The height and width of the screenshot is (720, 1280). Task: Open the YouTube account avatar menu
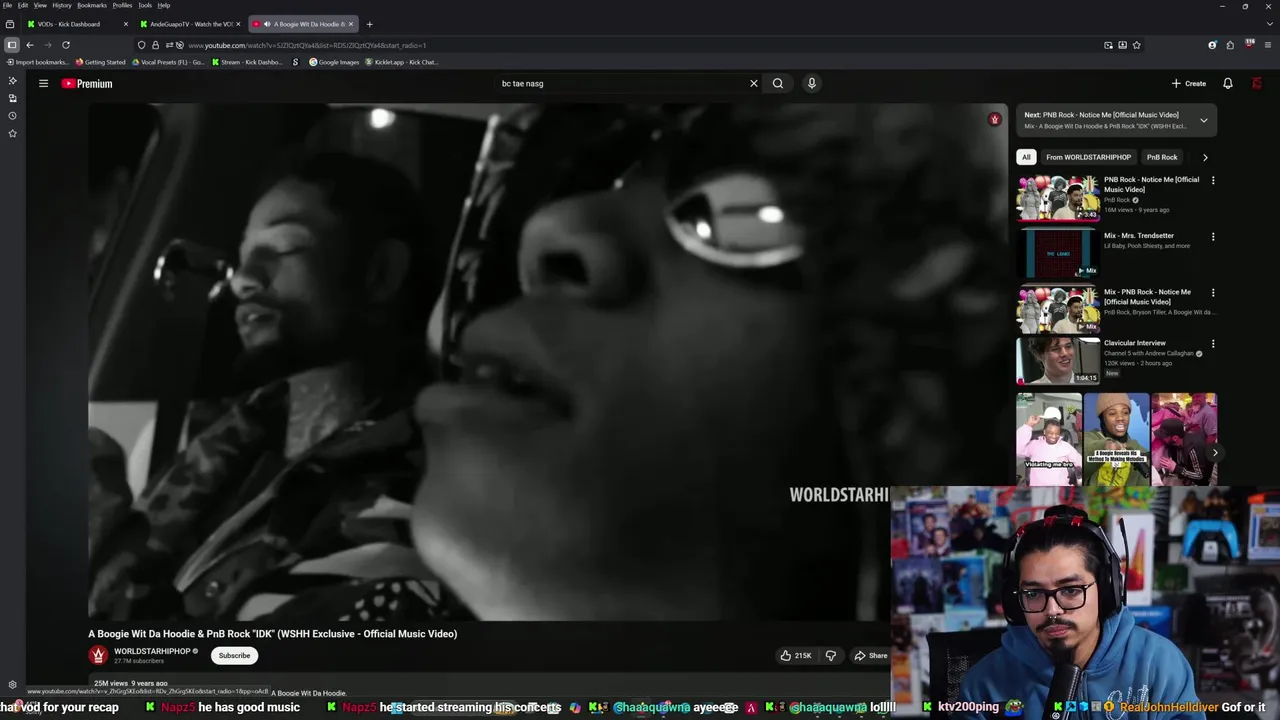1257,84
